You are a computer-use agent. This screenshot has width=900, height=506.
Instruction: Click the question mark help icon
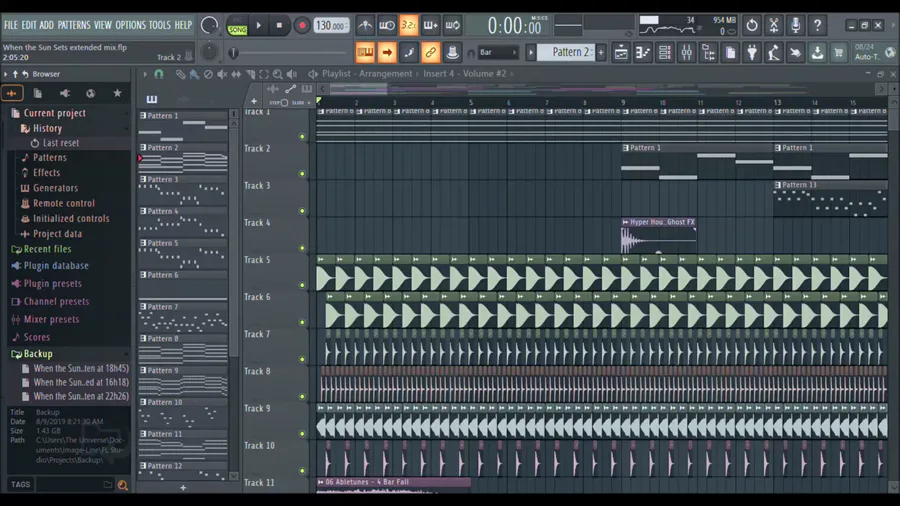(x=817, y=26)
